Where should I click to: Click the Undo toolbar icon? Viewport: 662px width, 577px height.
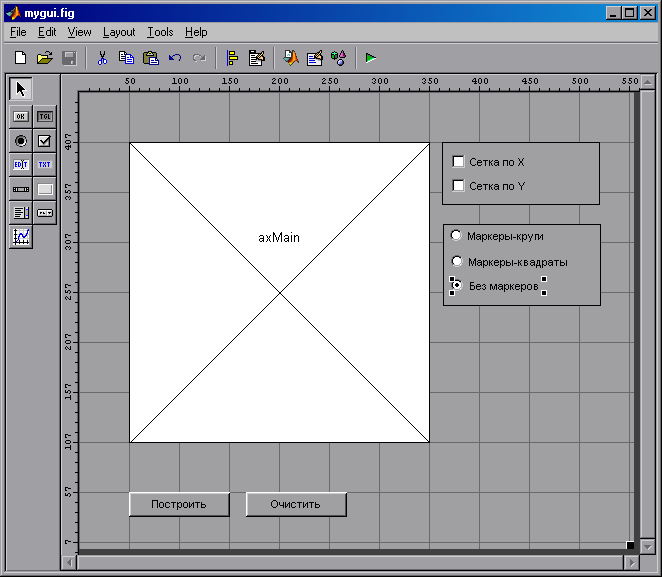point(176,58)
